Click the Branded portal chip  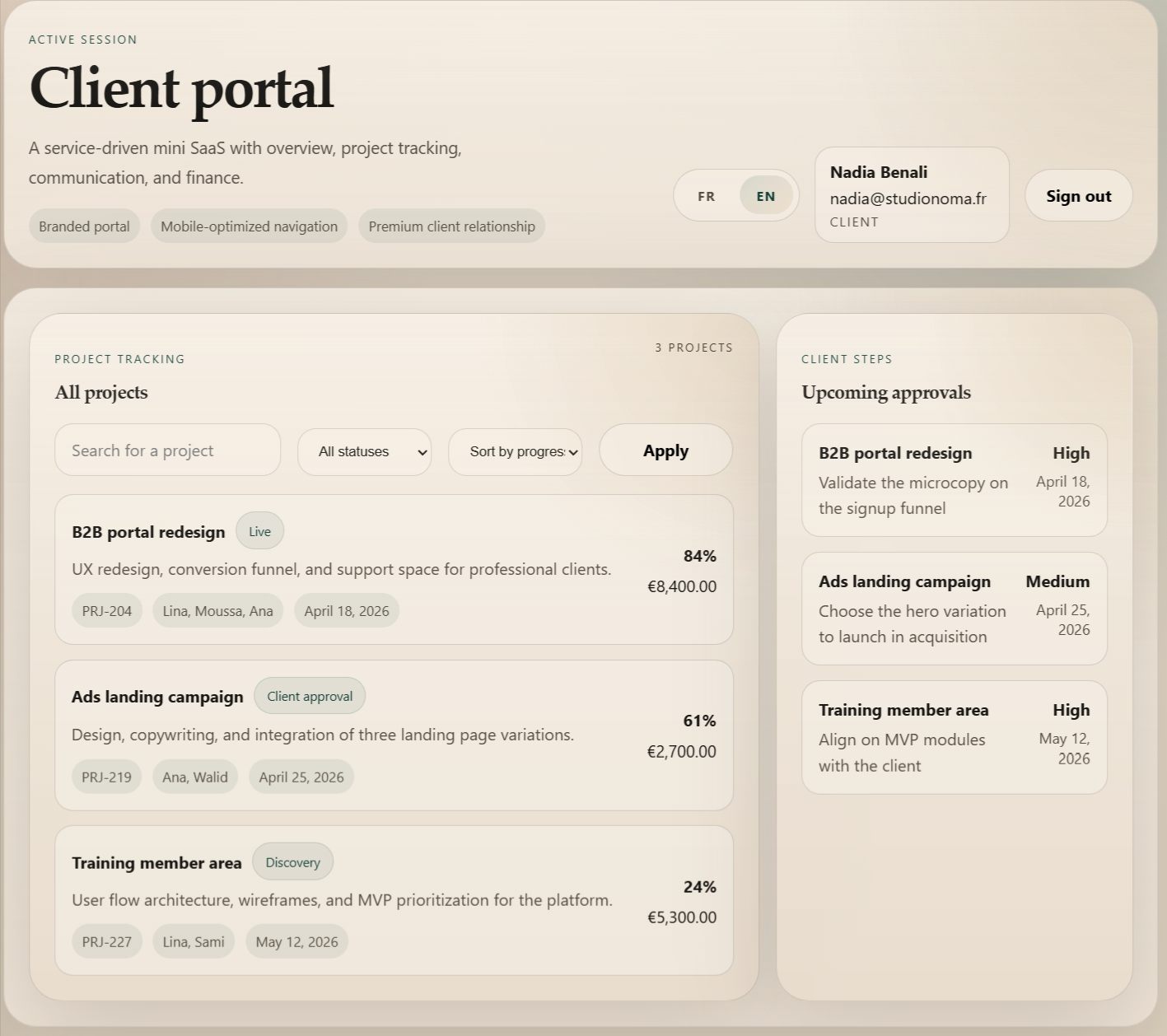[x=83, y=225]
